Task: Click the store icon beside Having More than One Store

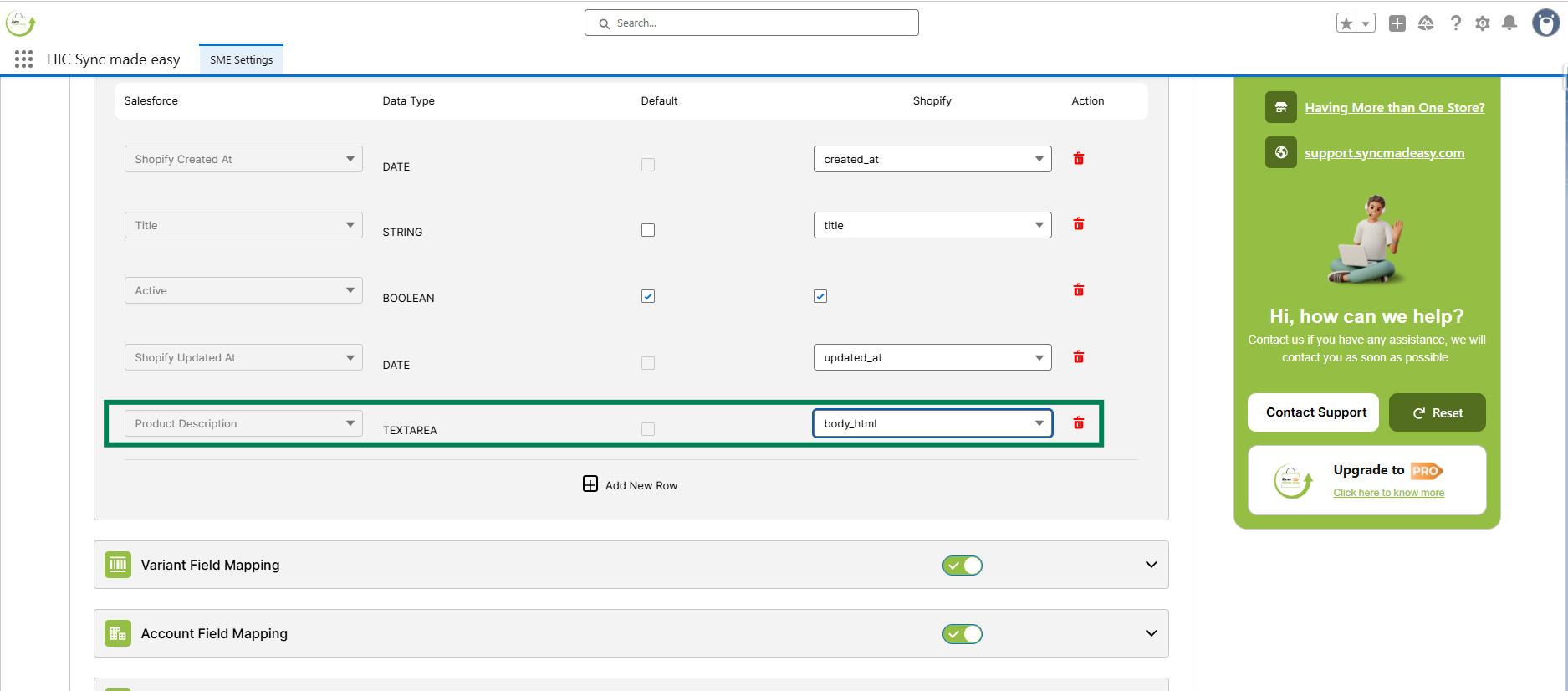Action: pyautogui.click(x=1281, y=107)
